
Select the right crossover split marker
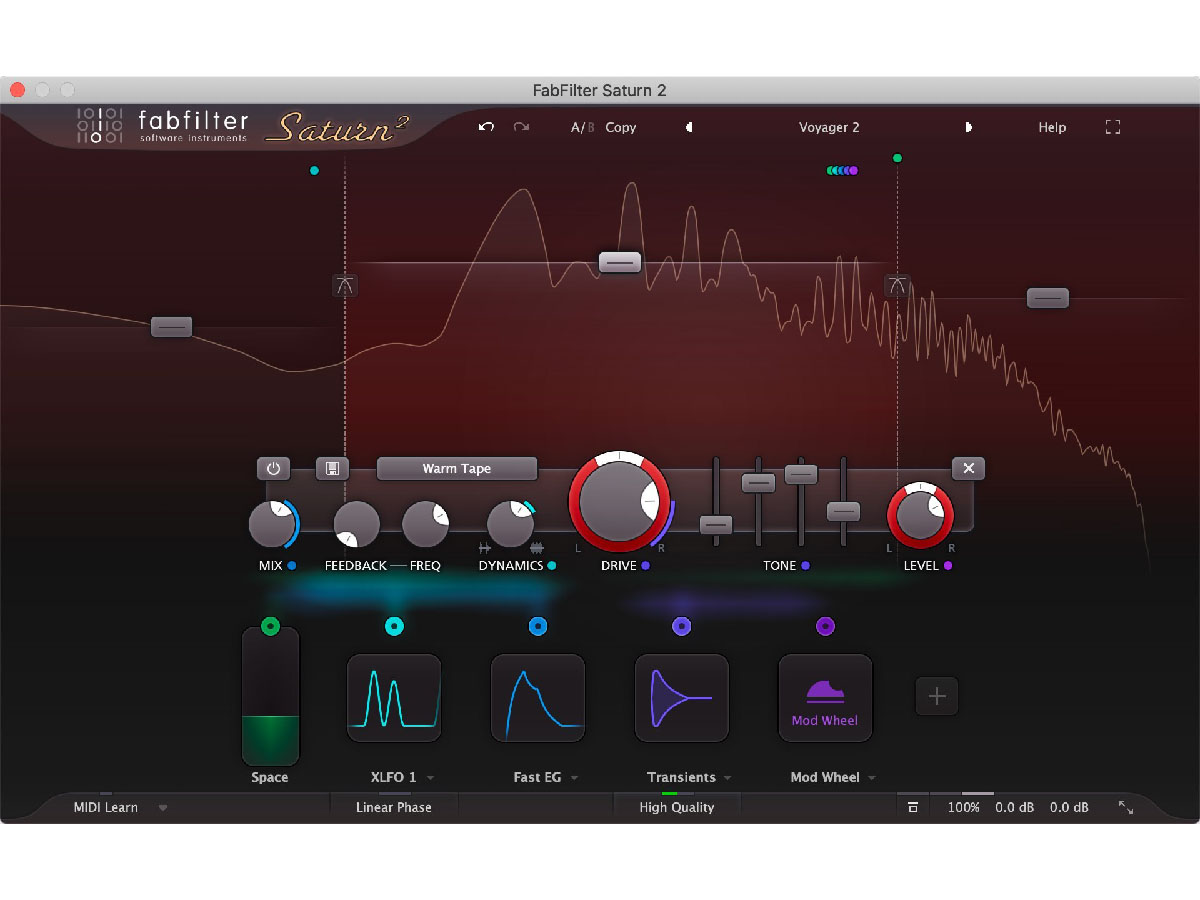click(x=897, y=285)
